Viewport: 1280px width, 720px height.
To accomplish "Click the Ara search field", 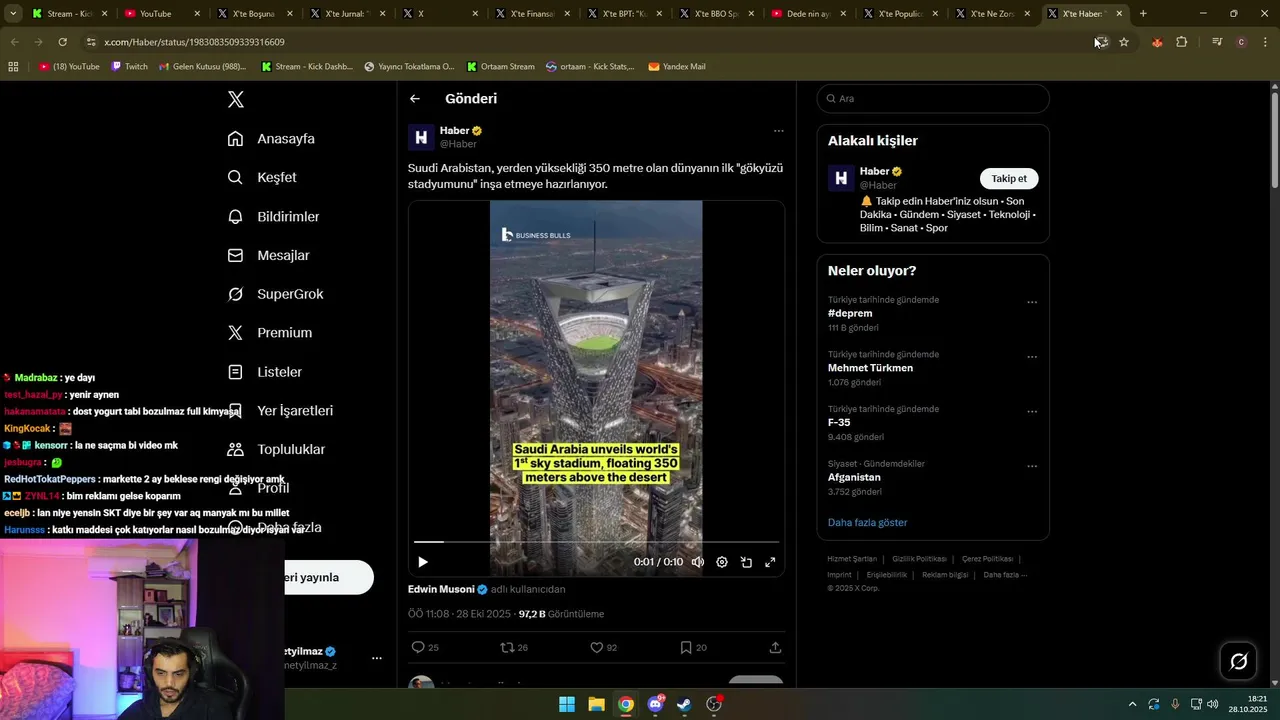I will tap(933, 99).
